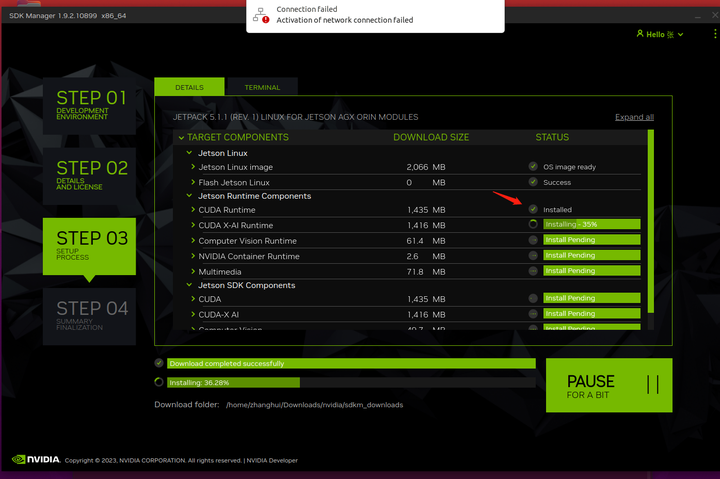This screenshot has width=720, height=479.
Task: Click Flash Jetson Linux Success check icon
Action: (x=533, y=182)
